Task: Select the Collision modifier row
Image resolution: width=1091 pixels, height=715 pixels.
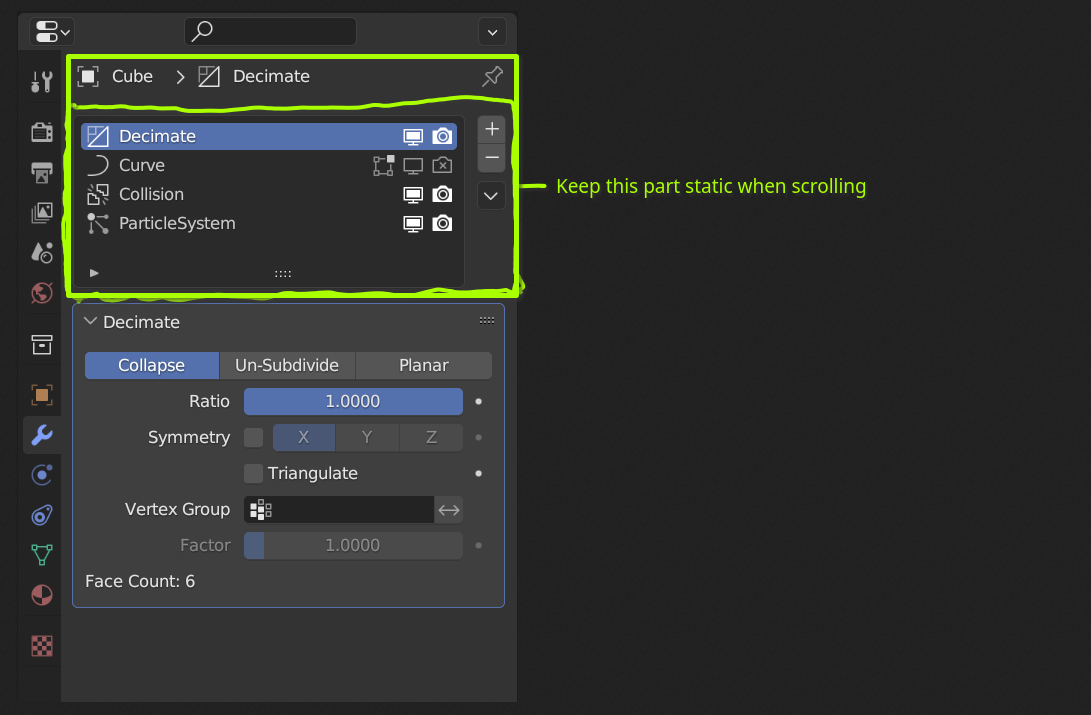Action: pyautogui.click(x=269, y=195)
